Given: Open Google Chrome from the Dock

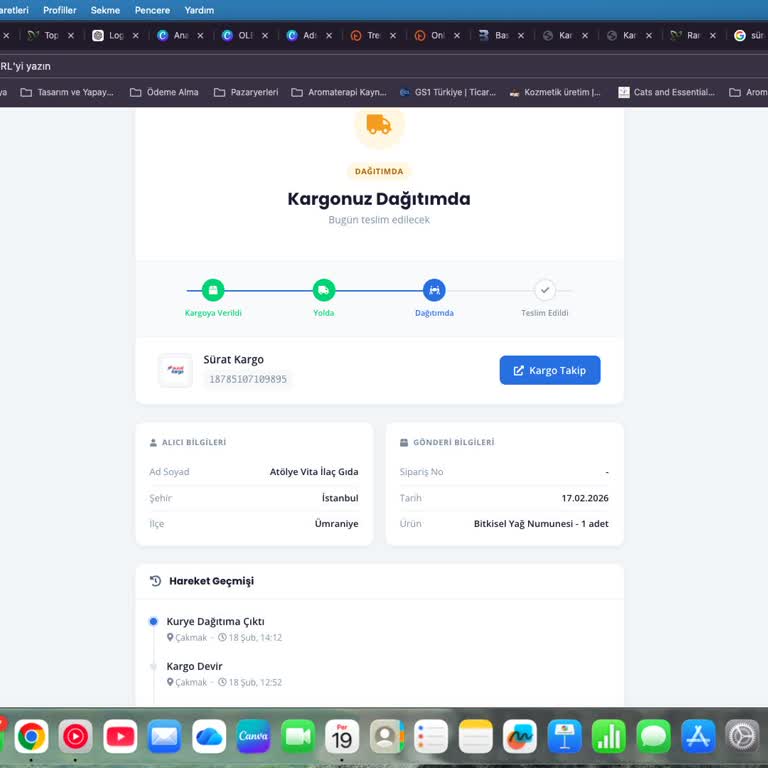Looking at the screenshot, I should coord(31,736).
